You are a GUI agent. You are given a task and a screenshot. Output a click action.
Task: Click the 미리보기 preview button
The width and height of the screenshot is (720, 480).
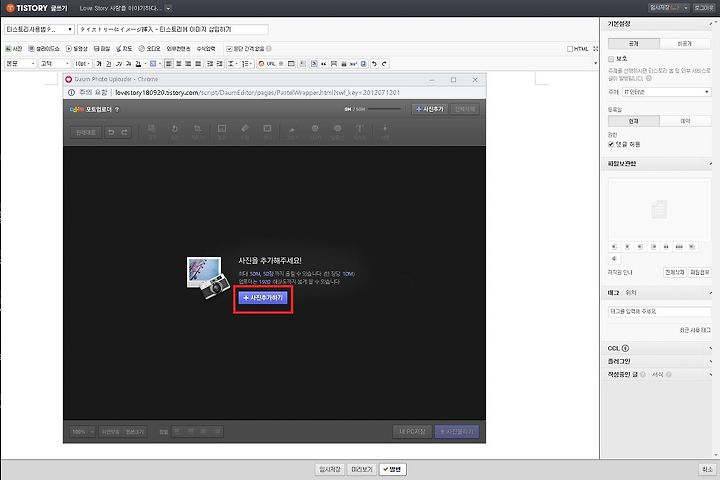tap(361, 469)
